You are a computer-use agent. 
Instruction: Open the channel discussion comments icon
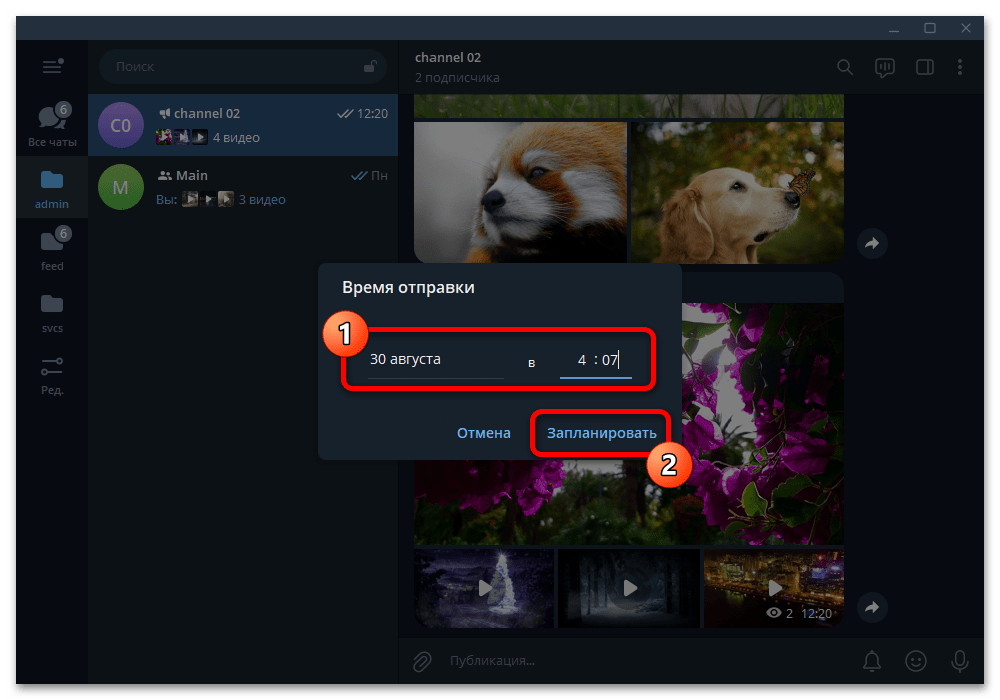click(885, 68)
